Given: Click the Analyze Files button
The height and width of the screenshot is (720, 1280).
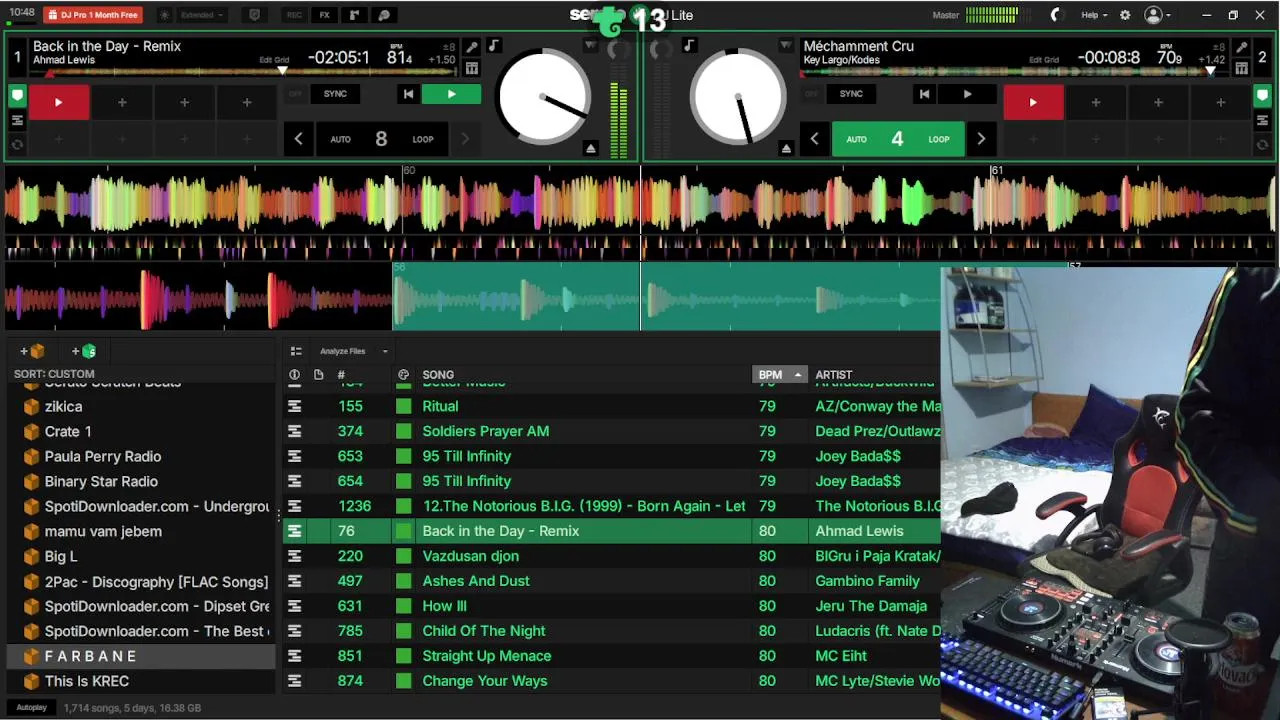Looking at the screenshot, I should (x=342, y=351).
